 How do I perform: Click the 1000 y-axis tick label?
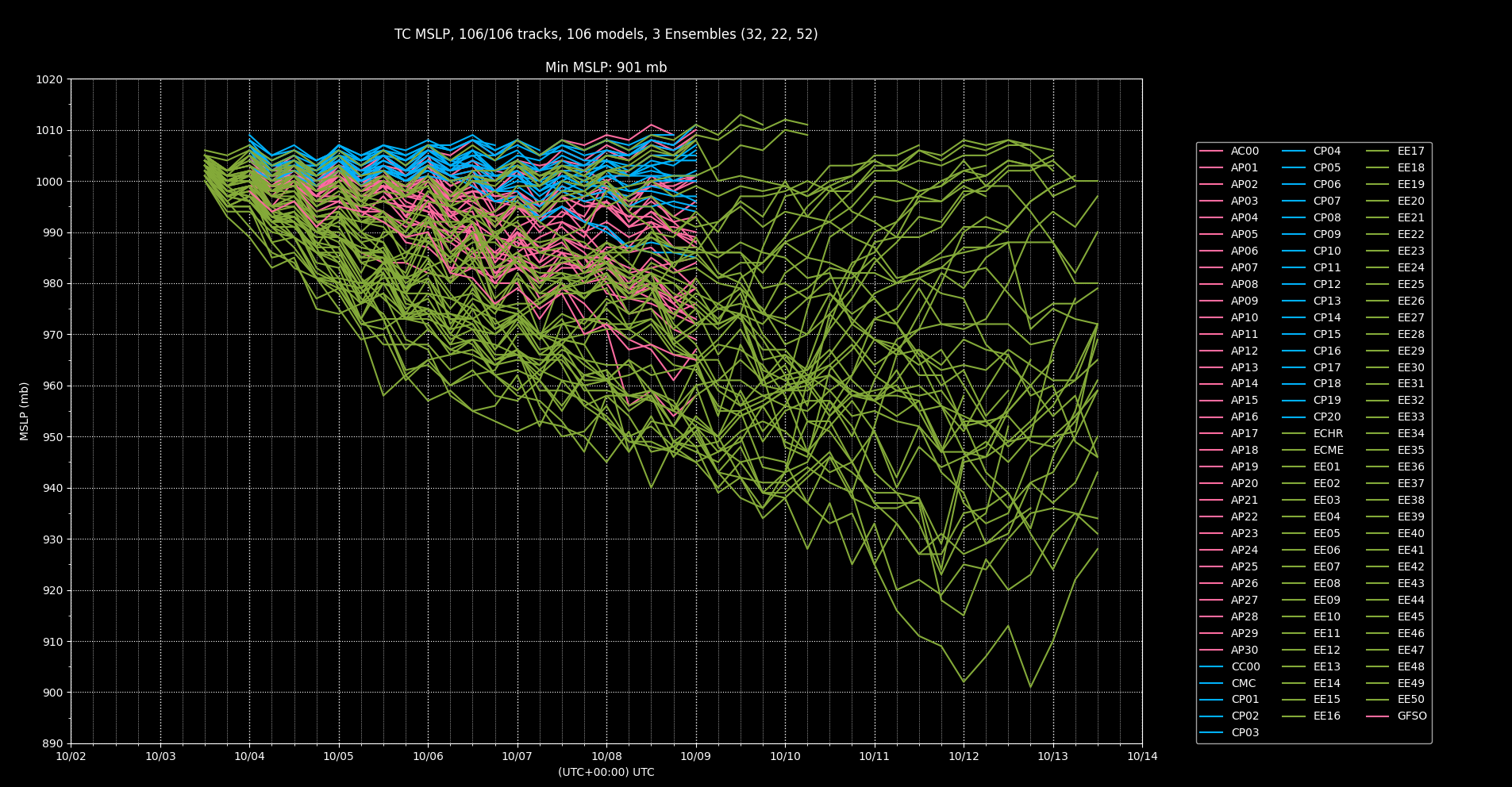49,182
